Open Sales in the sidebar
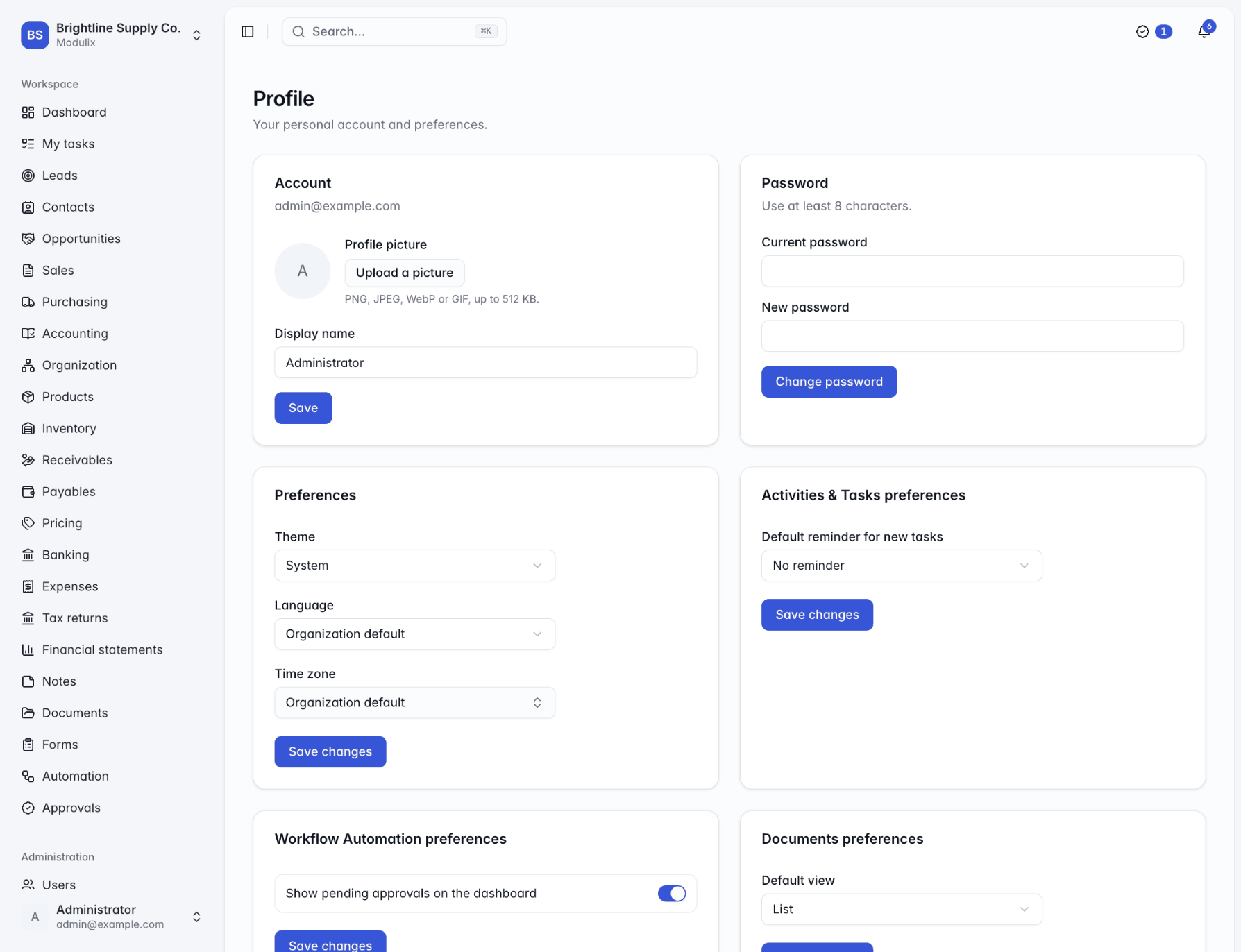Image resolution: width=1241 pixels, height=952 pixels. 112,271
